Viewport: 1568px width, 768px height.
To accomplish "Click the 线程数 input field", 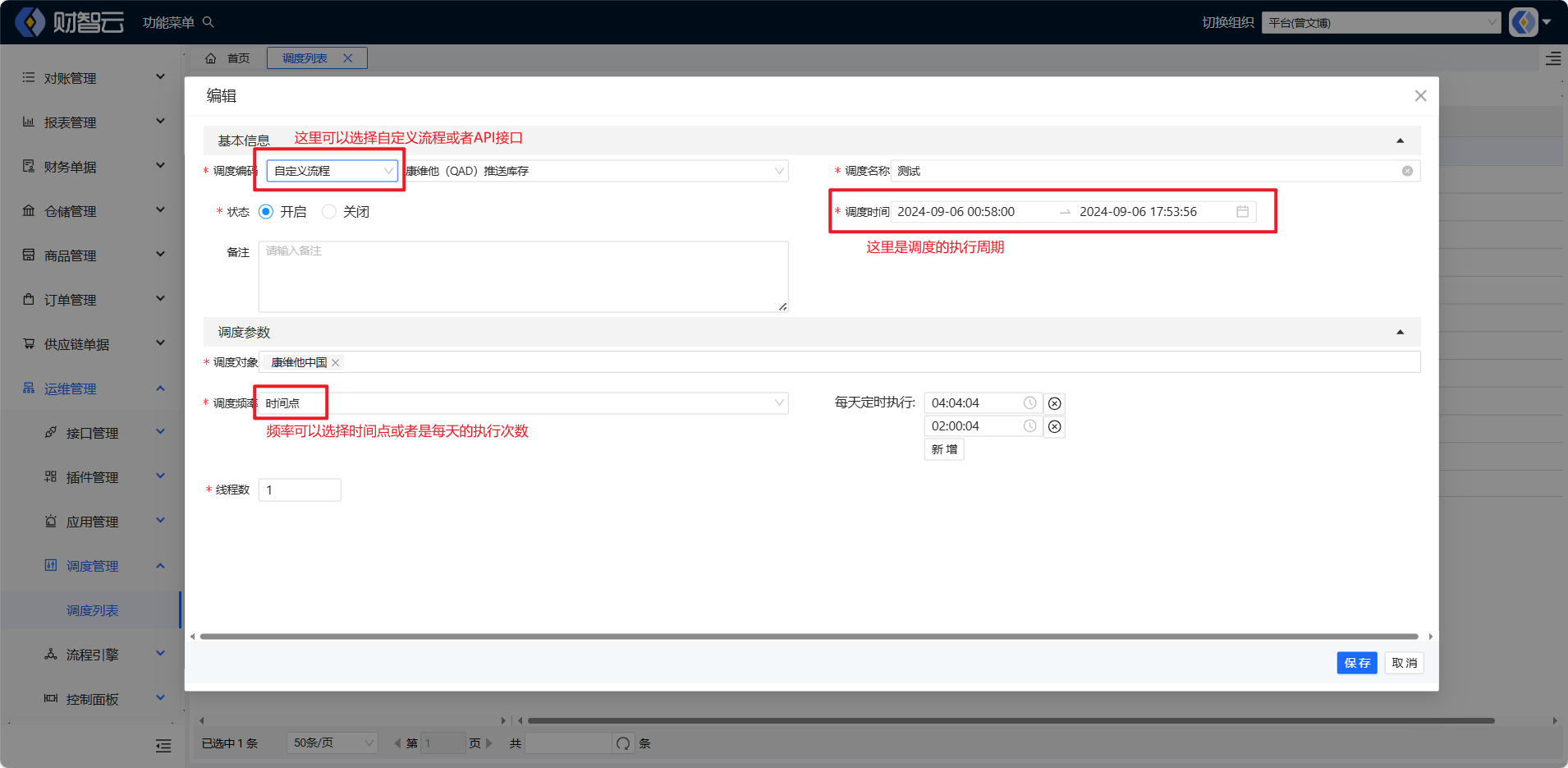I will pos(300,490).
